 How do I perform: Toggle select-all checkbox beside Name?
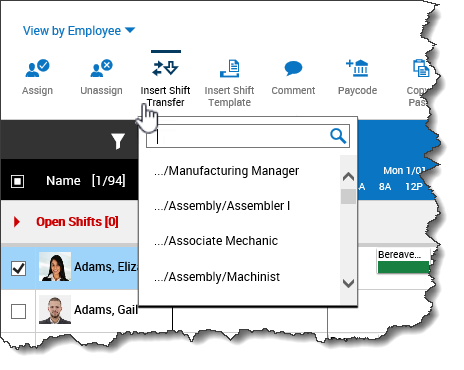click(17, 181)
